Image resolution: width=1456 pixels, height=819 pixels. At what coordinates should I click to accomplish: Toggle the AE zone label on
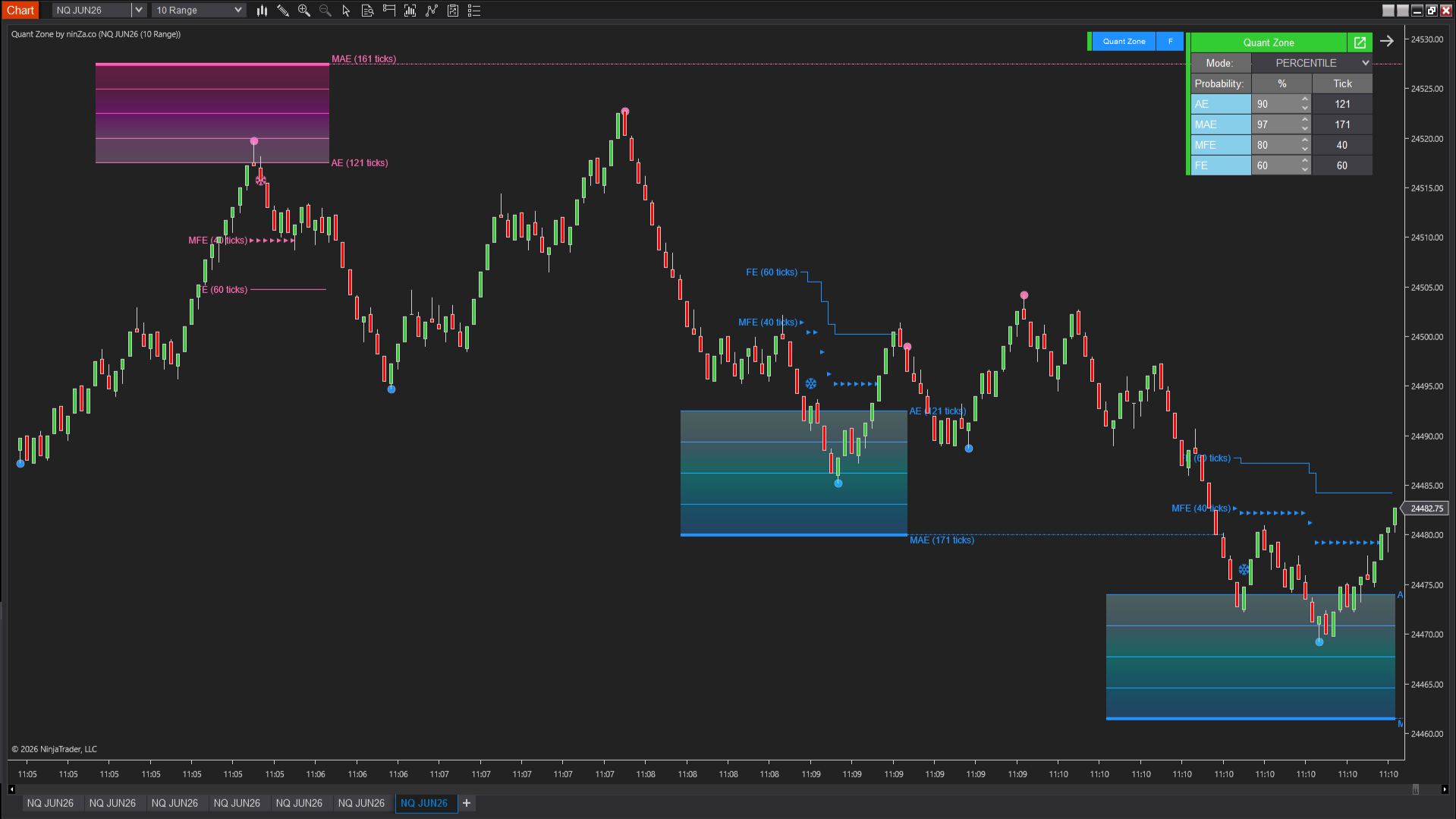point(1220,104)
